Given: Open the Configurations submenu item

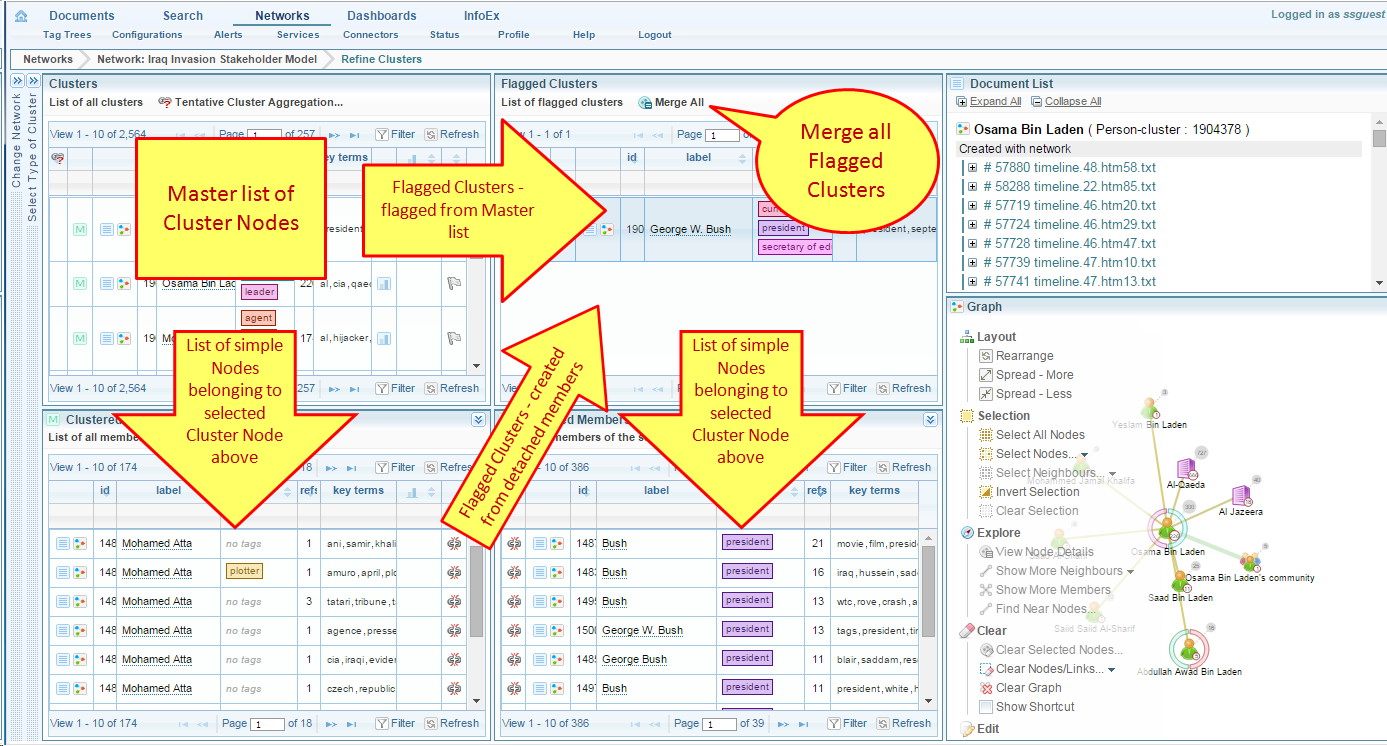Looking at the screenshot, I should [x=147, y=35].
